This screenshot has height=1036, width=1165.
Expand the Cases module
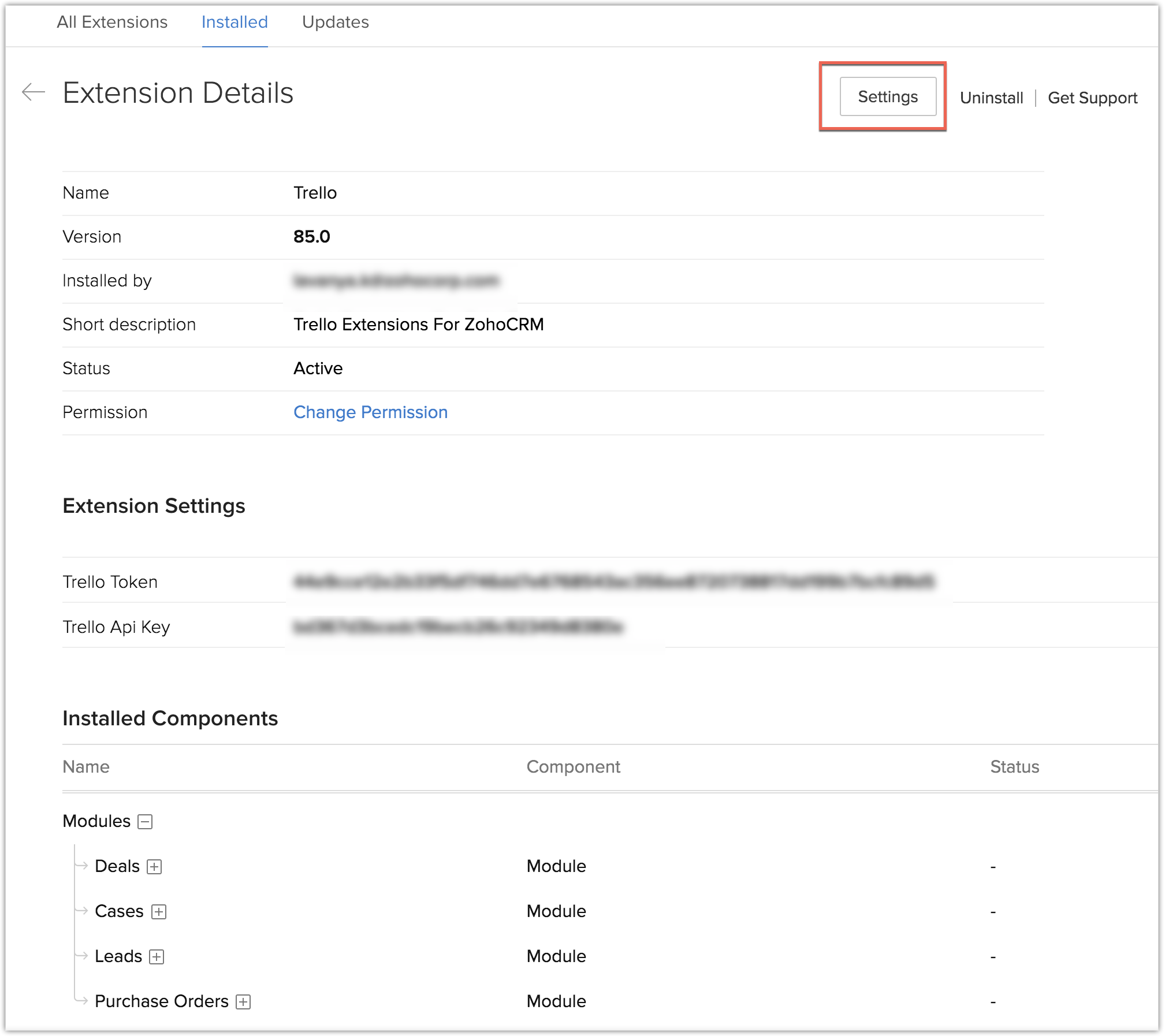click(x=159, y=912)
